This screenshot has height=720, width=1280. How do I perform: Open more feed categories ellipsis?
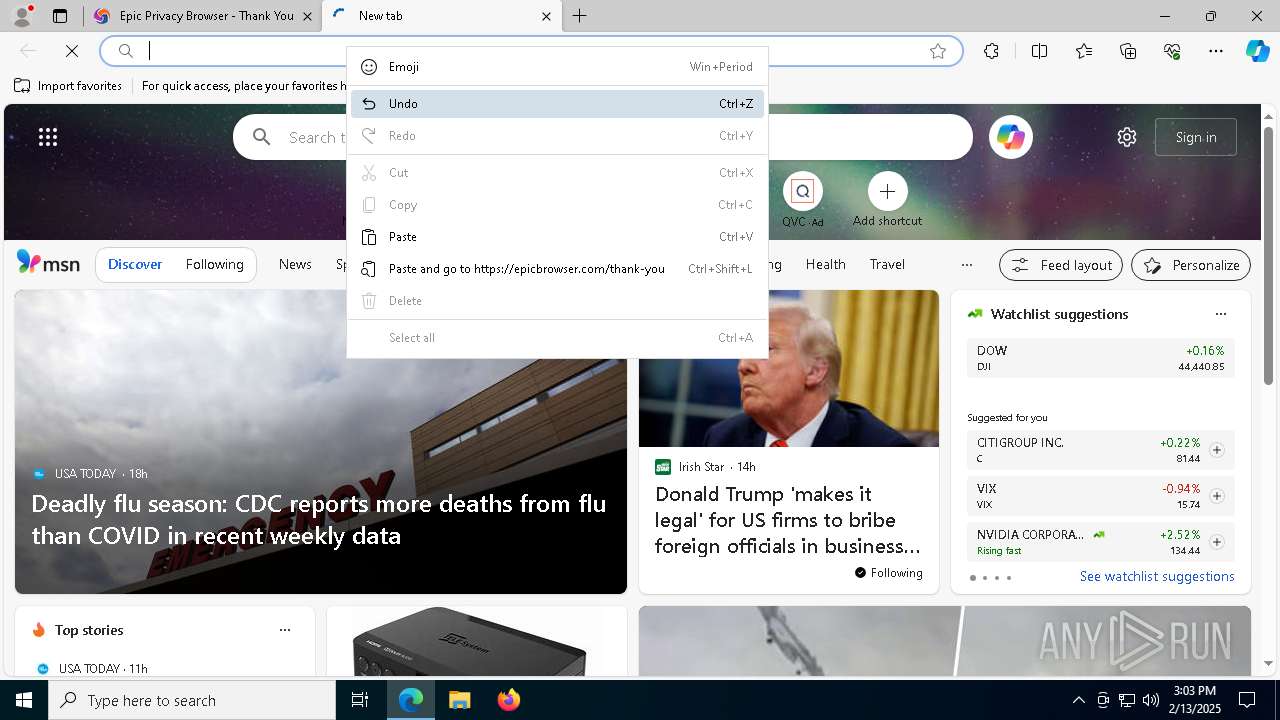(x=966, y=265)
